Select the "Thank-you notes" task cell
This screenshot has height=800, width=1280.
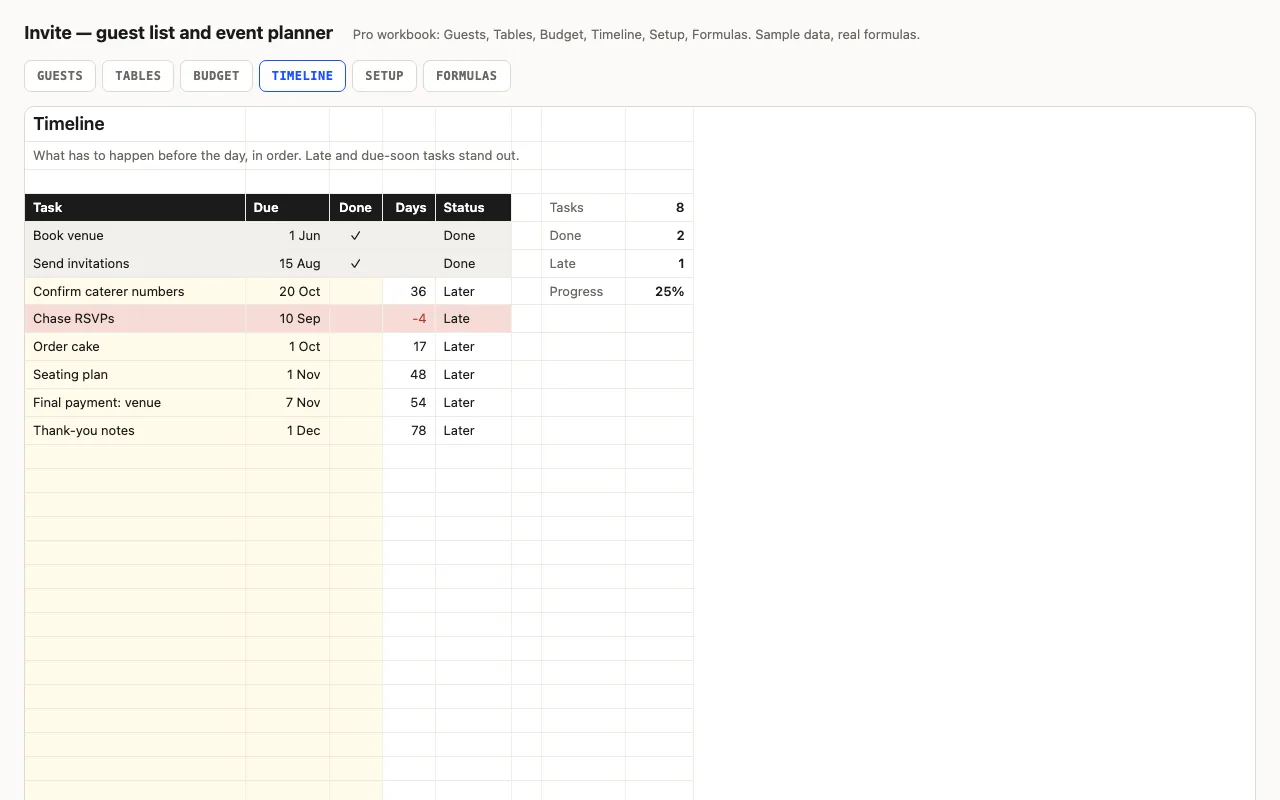tap(135, 431)
